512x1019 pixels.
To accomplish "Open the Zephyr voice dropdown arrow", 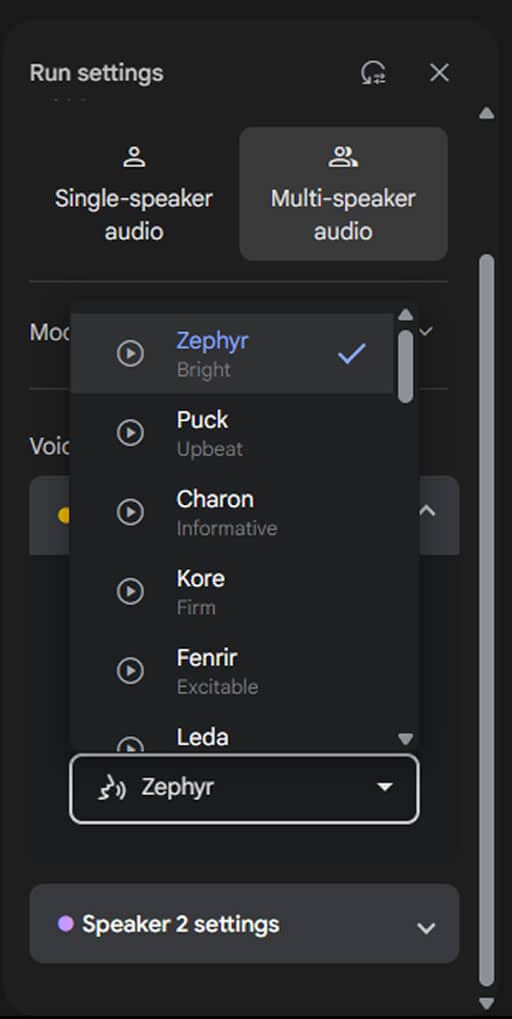I will point(385,788).
